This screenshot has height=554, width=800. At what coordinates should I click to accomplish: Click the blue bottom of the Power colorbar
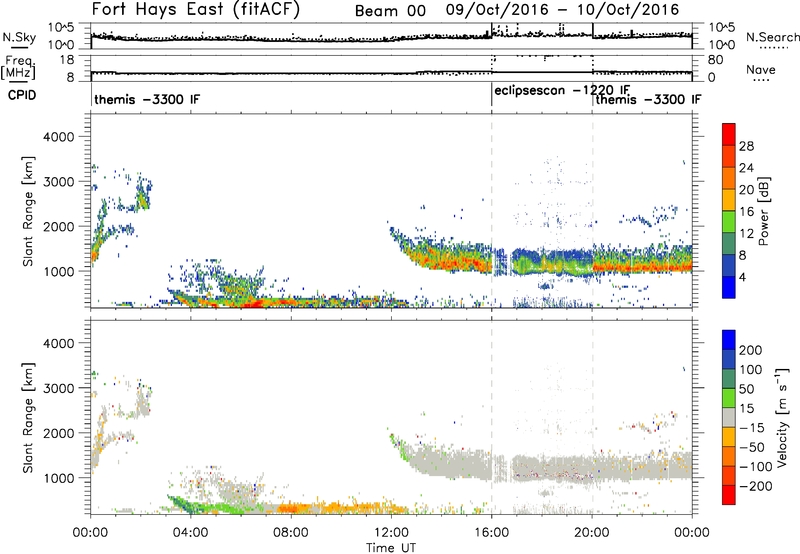pyautogui.click(x=729, y=287)
